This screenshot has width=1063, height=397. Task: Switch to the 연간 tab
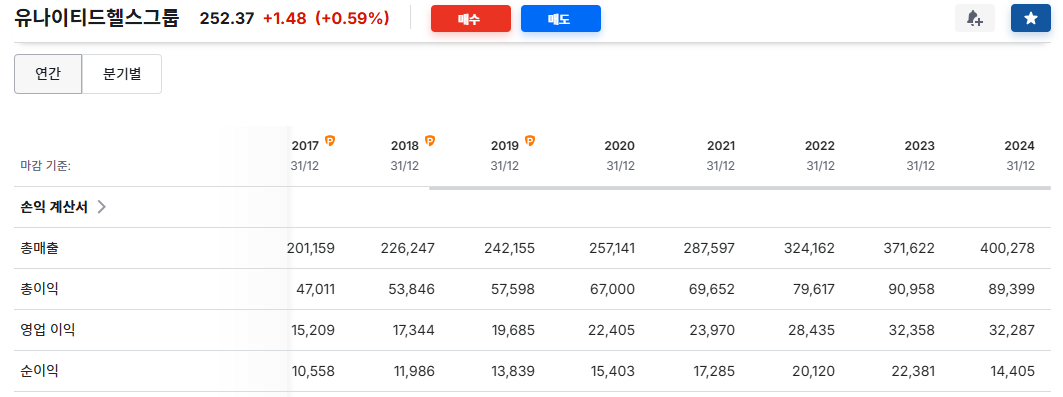coord(48,74)
